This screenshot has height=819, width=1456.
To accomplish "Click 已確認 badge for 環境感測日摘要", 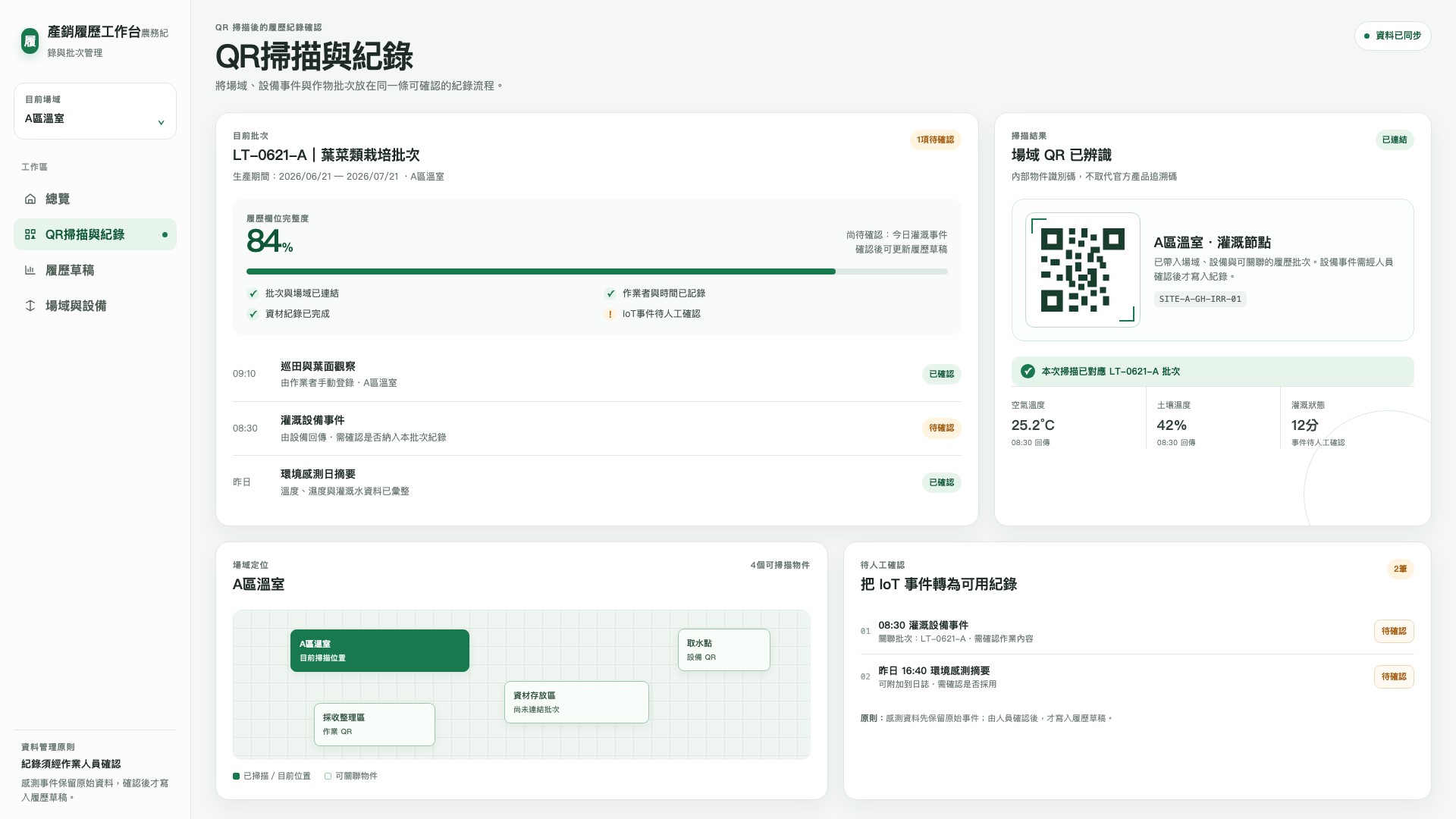I will coord(941,482).
